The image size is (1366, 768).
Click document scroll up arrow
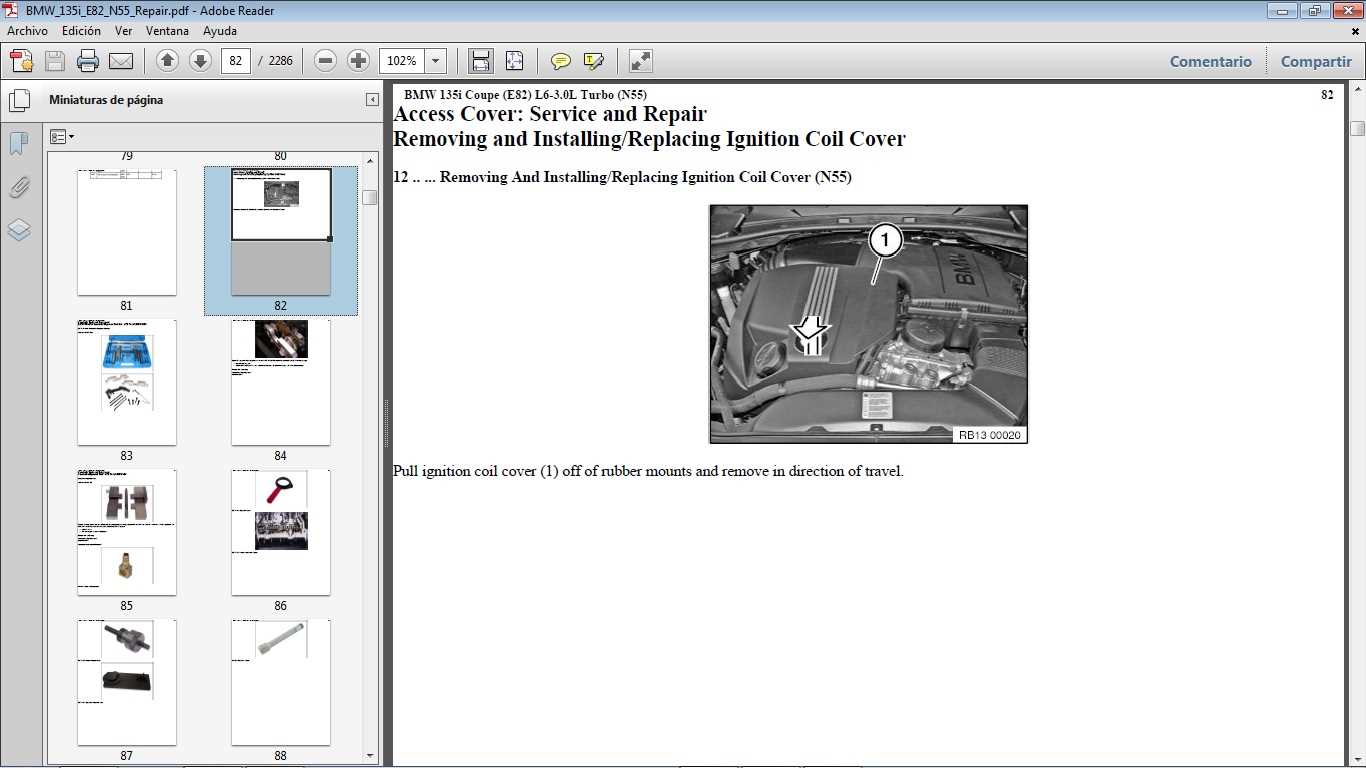tap(1357, 87)
